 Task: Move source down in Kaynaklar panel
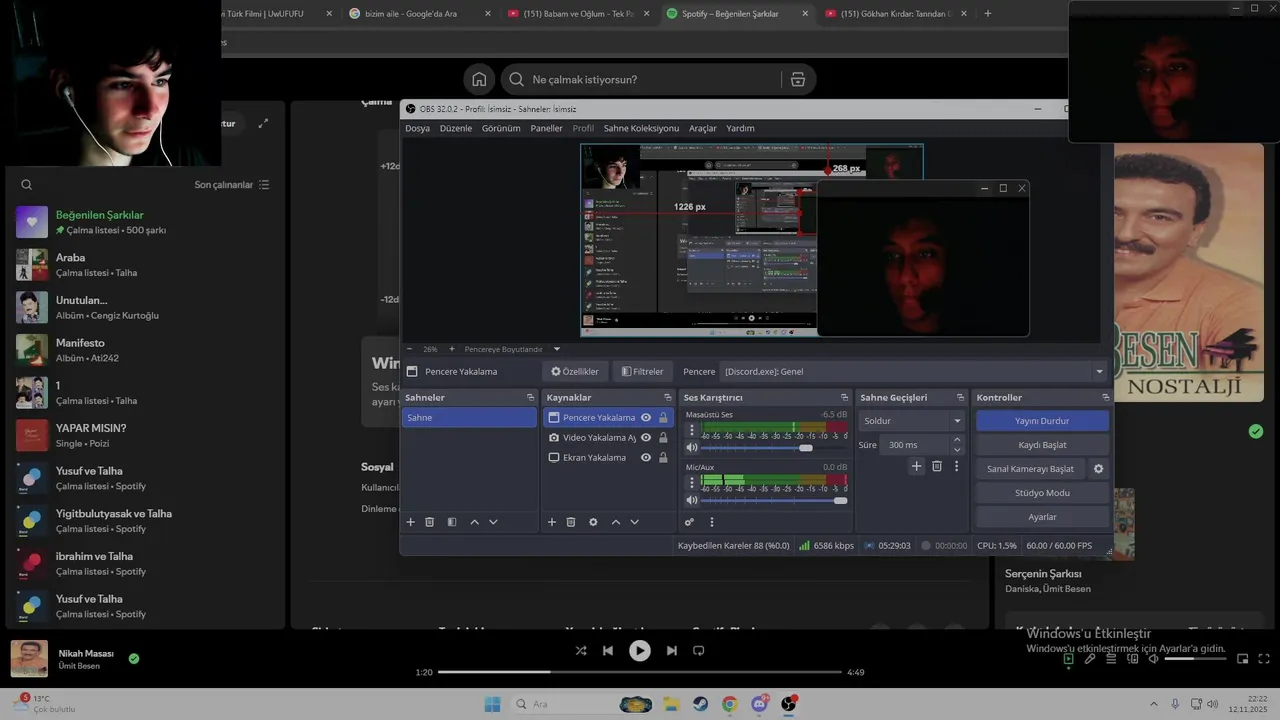pos(634,522)
